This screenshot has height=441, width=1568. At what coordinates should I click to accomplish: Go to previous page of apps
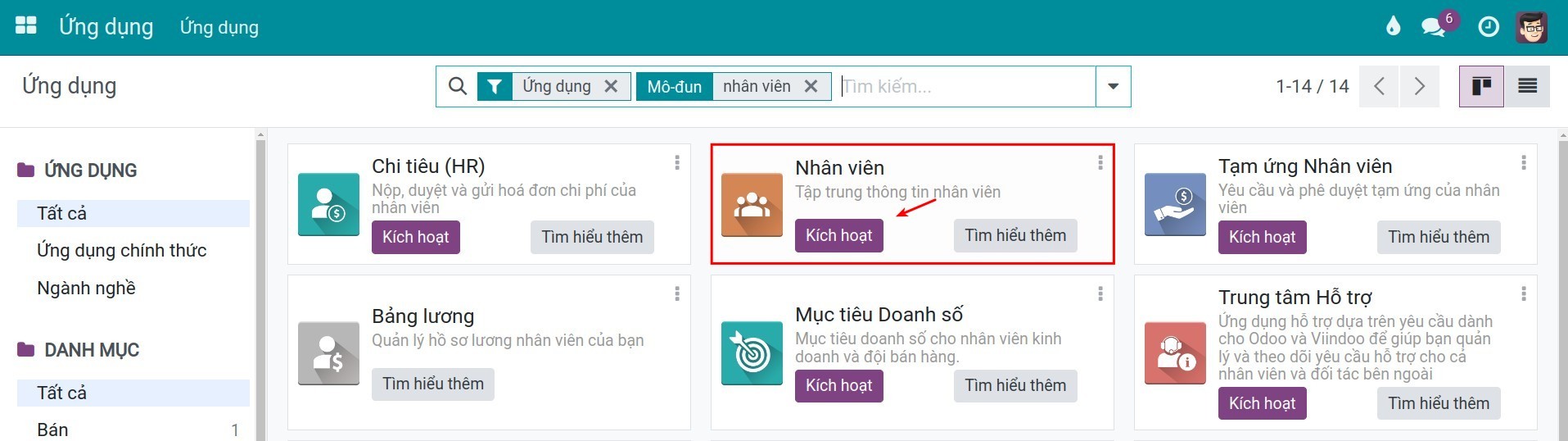[1380, 86]
